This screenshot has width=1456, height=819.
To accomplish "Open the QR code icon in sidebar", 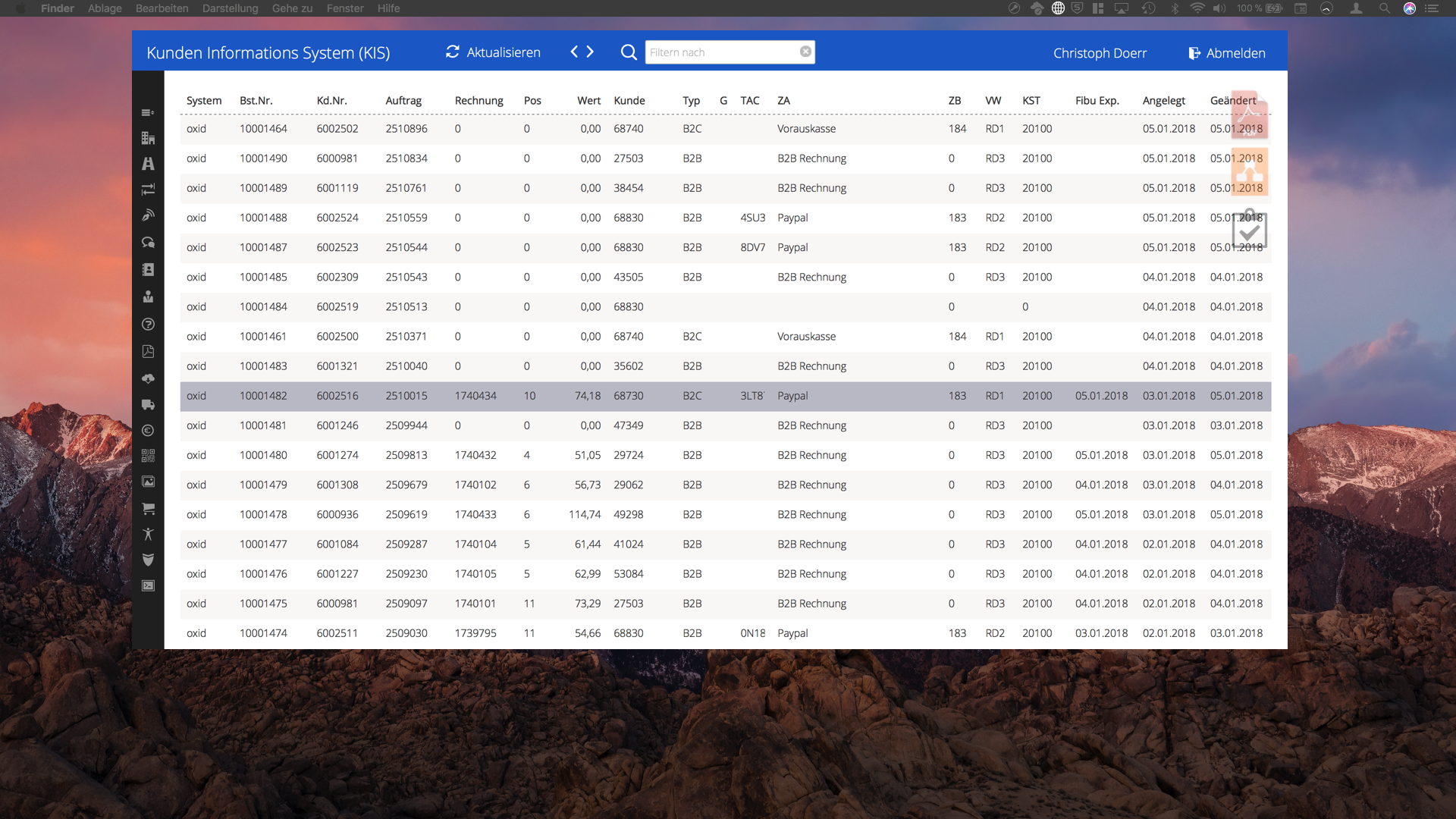I will [x=148, y=456].
